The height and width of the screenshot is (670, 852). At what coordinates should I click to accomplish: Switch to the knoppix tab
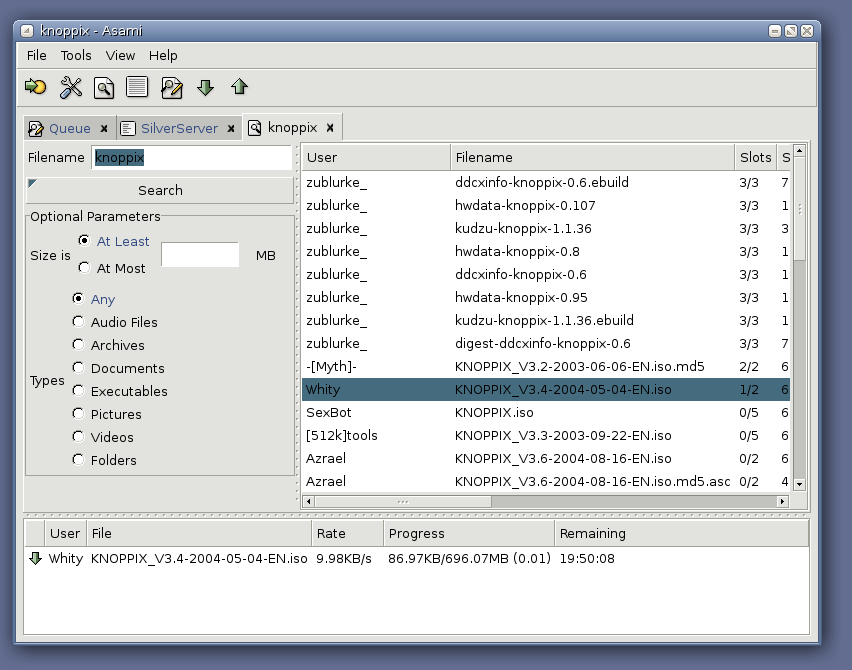[292, 128]
